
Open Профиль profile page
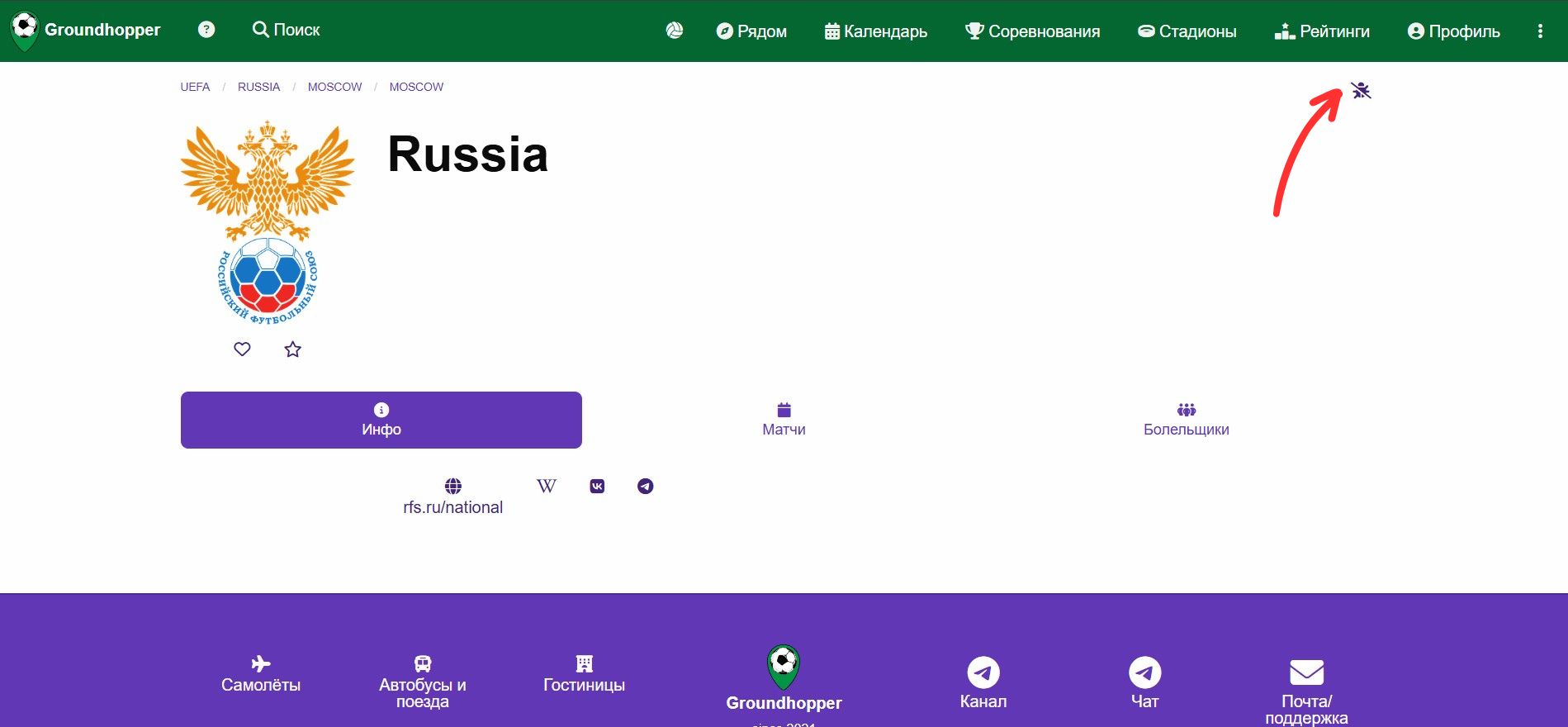(1453, 31)
